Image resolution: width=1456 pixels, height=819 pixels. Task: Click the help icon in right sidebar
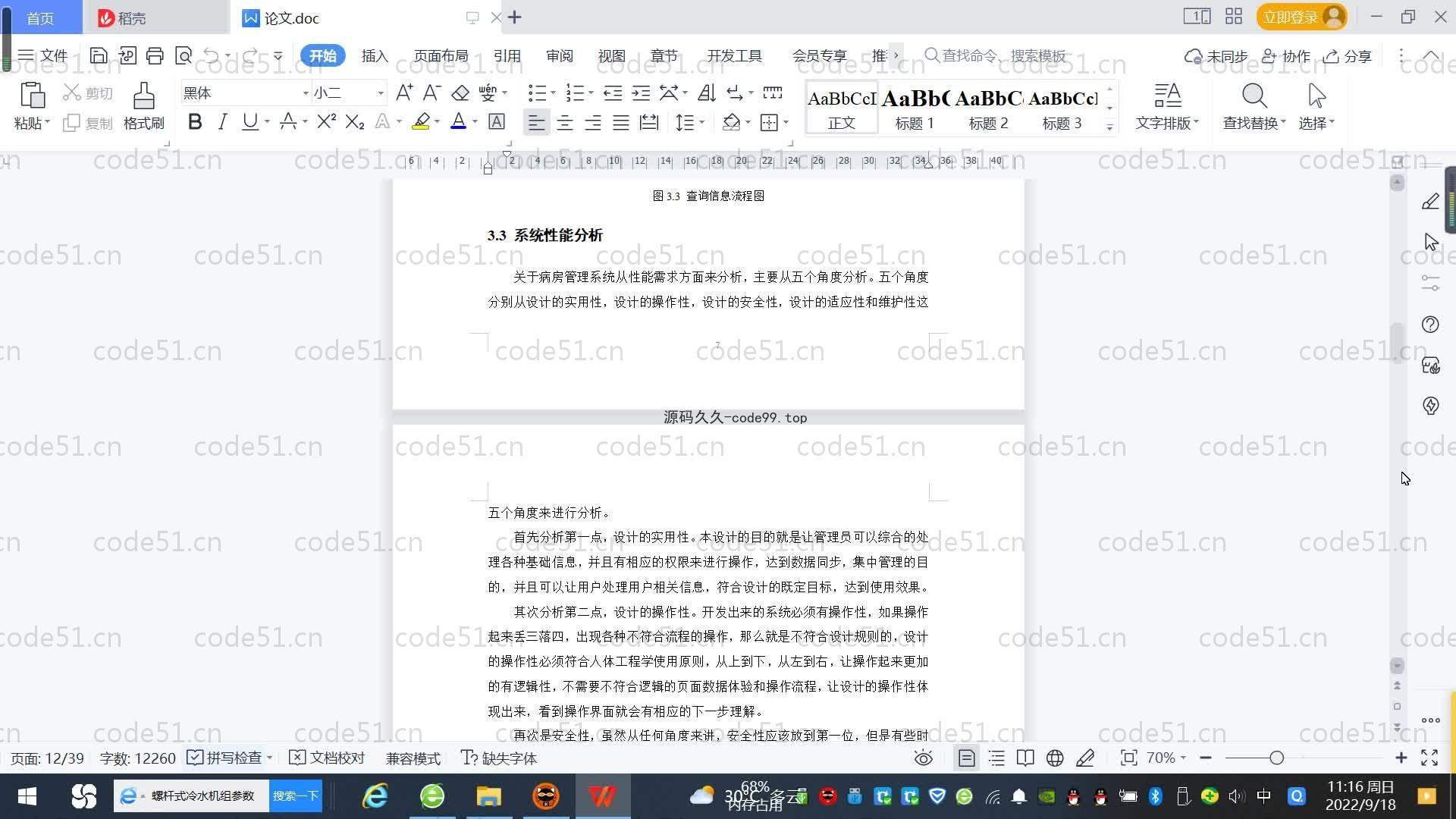pos(1430,325)
